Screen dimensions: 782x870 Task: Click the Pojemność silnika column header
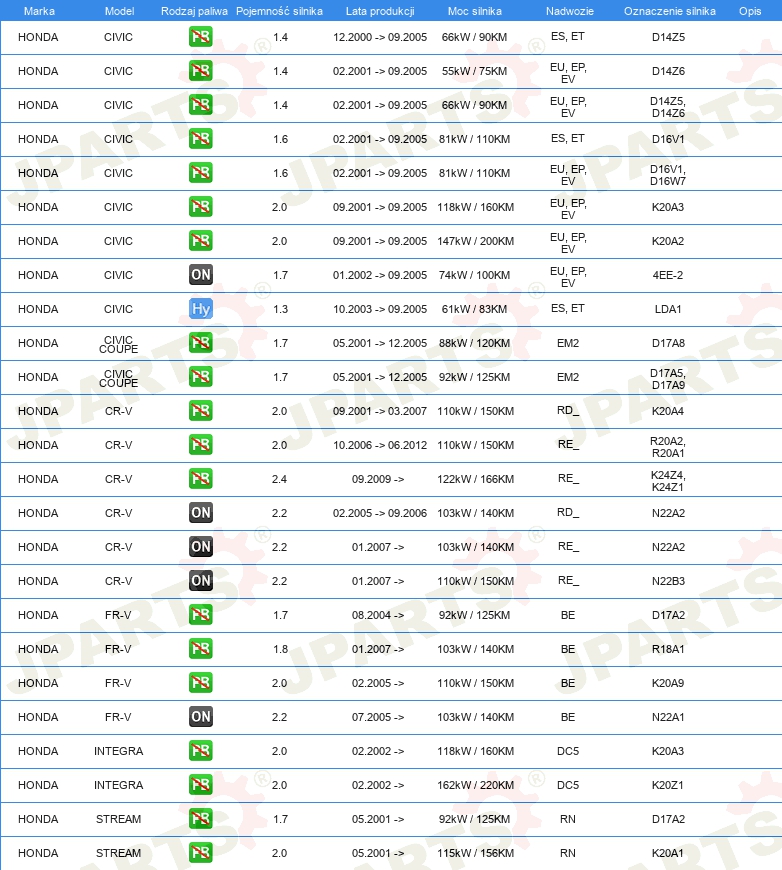coord(279,11)
